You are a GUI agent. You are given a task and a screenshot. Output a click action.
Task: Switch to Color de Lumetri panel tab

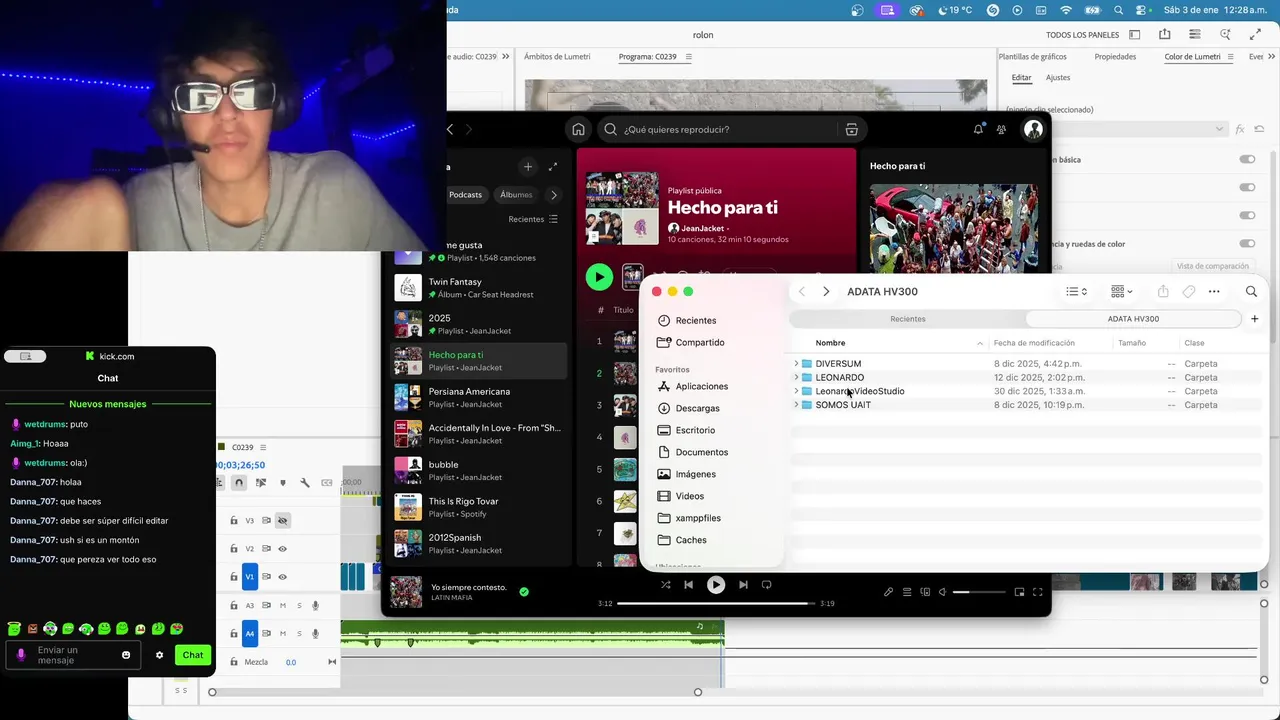[1192, 57]
